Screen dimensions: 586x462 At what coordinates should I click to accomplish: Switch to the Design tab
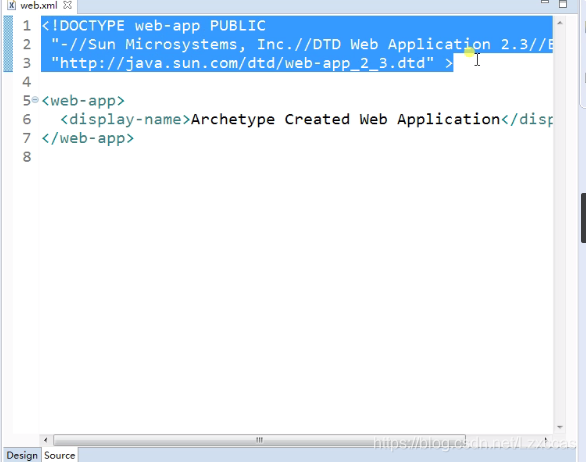(22, 455)
